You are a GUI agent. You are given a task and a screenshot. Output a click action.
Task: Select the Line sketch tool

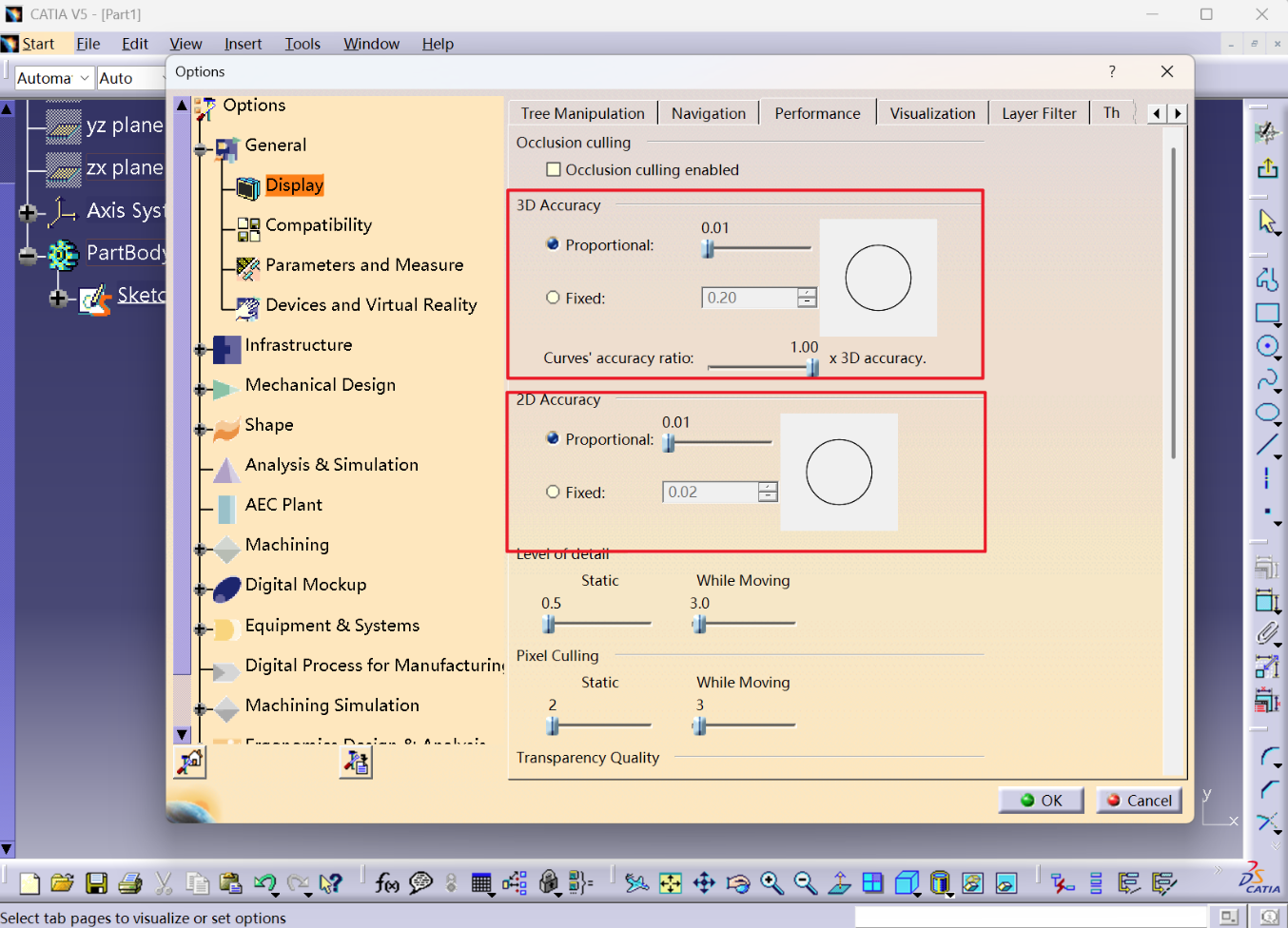[x=1267, y=445]
